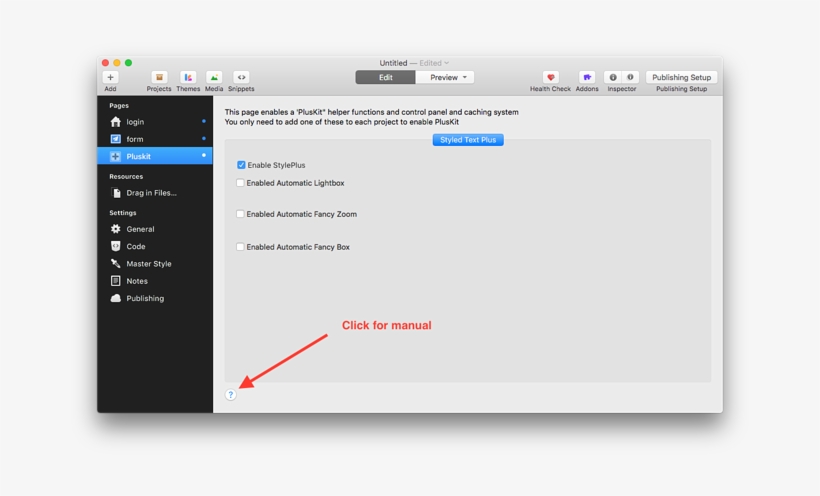Click the Code settings shield icon
The image size is (820, 496).
click(116, 246)
